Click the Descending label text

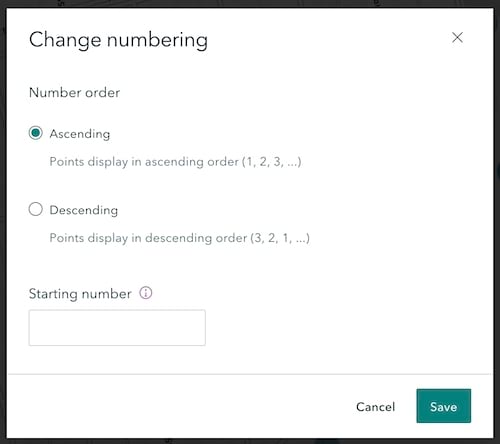coord(84,210)
